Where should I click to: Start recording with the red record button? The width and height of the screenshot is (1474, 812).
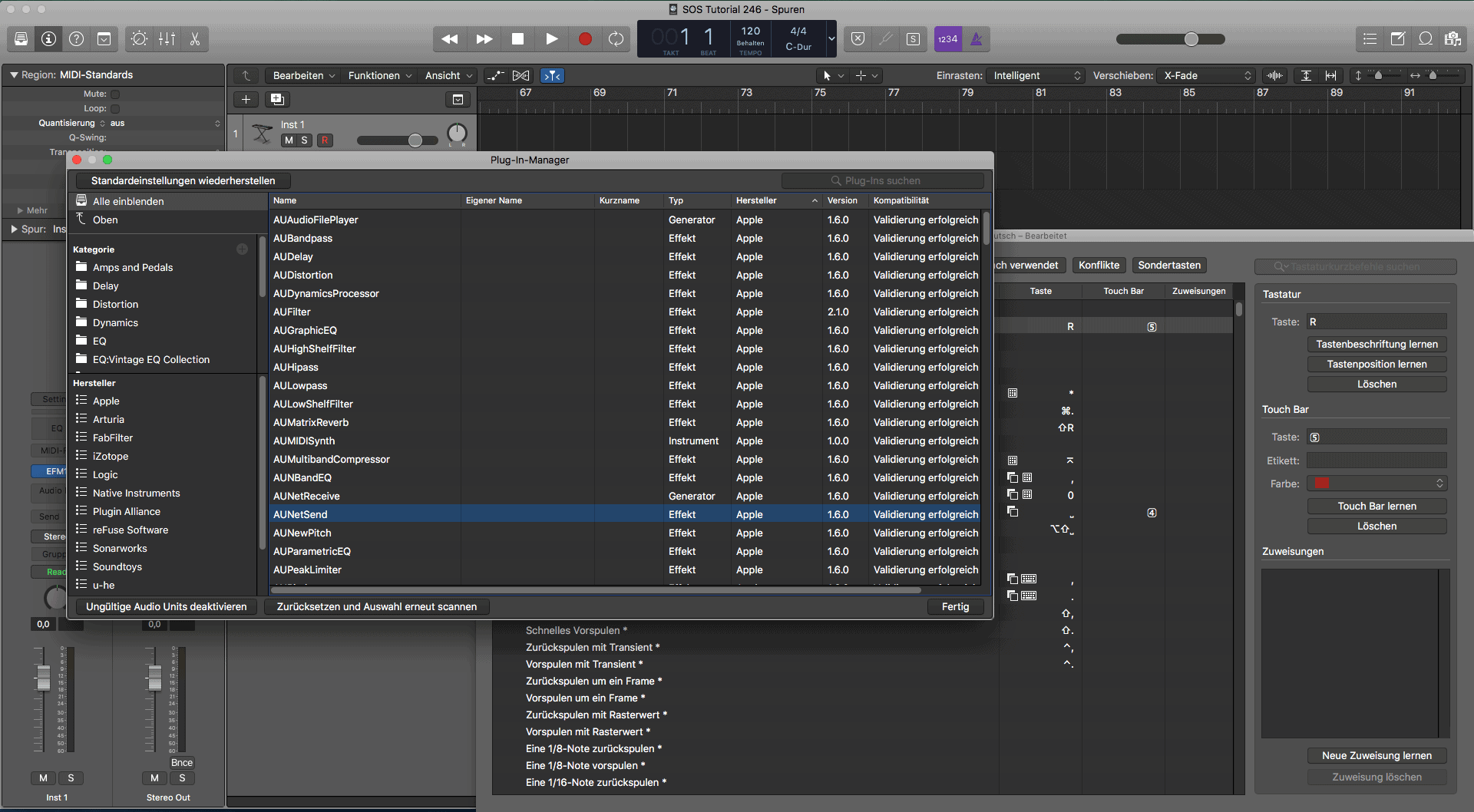[x=586, y=38]
